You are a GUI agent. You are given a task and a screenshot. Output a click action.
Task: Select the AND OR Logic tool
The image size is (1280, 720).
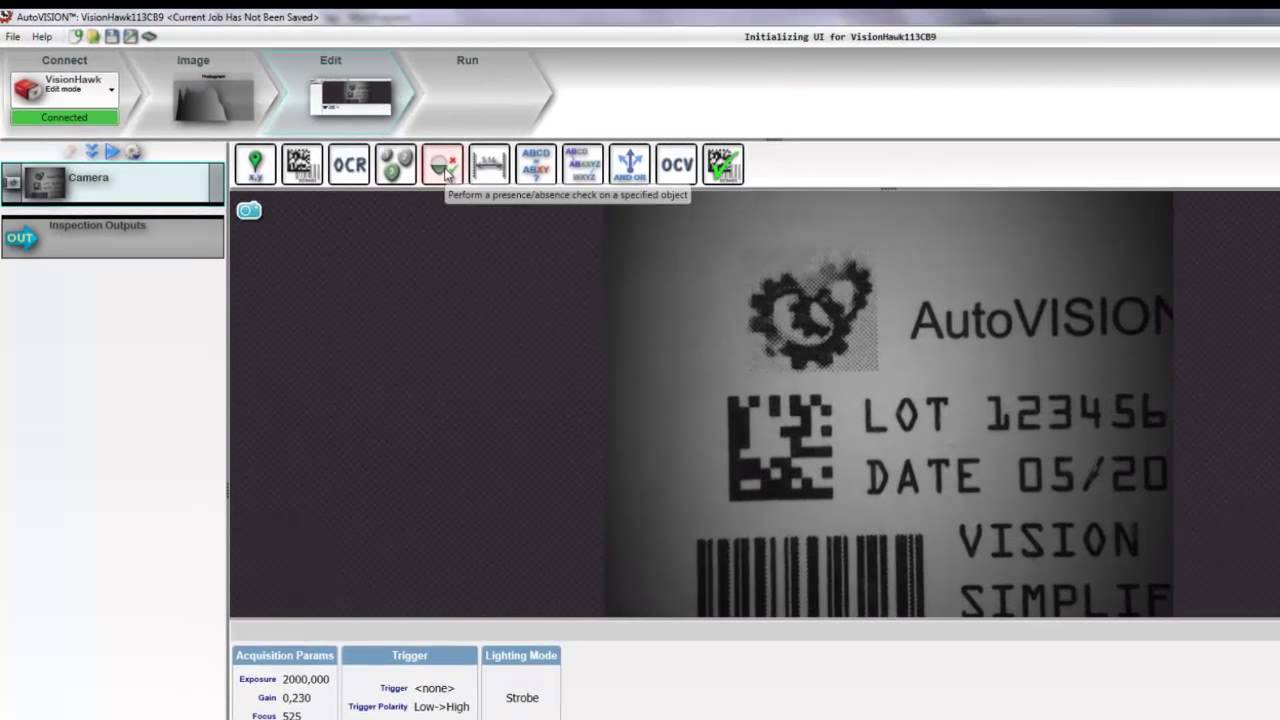pyautogui.click(x=629, y=164)
